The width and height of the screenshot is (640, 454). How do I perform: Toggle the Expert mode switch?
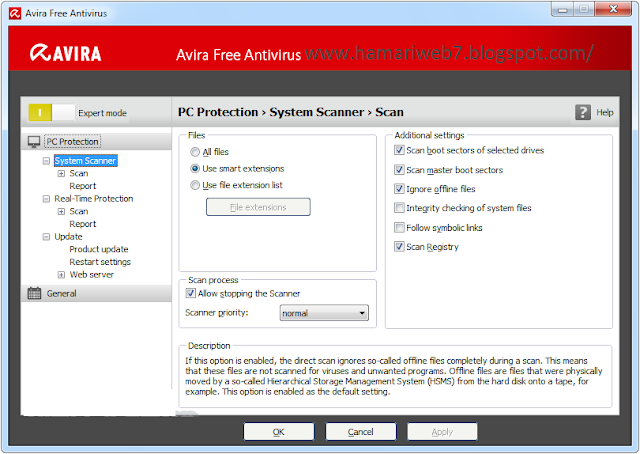(51, 113)
